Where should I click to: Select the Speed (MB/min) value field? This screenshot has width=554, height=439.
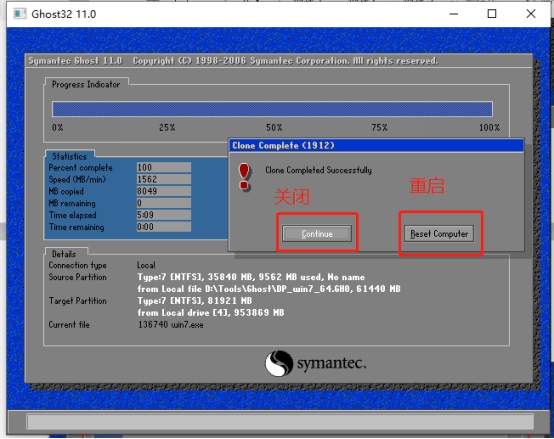point(164,179)
